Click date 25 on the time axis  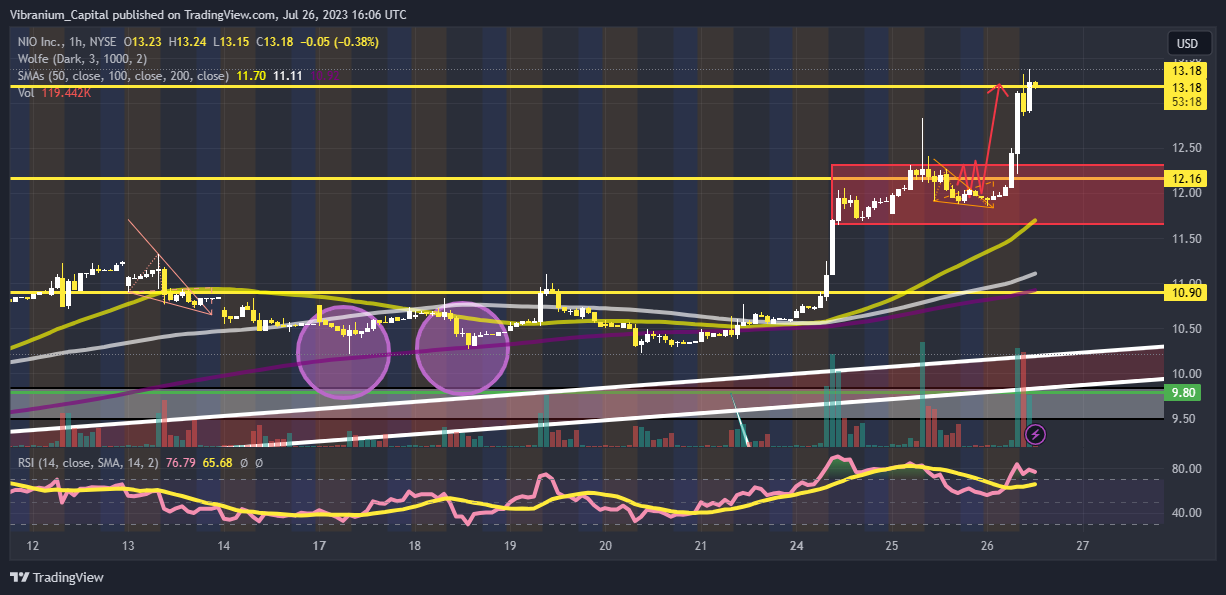pos(892,546)
